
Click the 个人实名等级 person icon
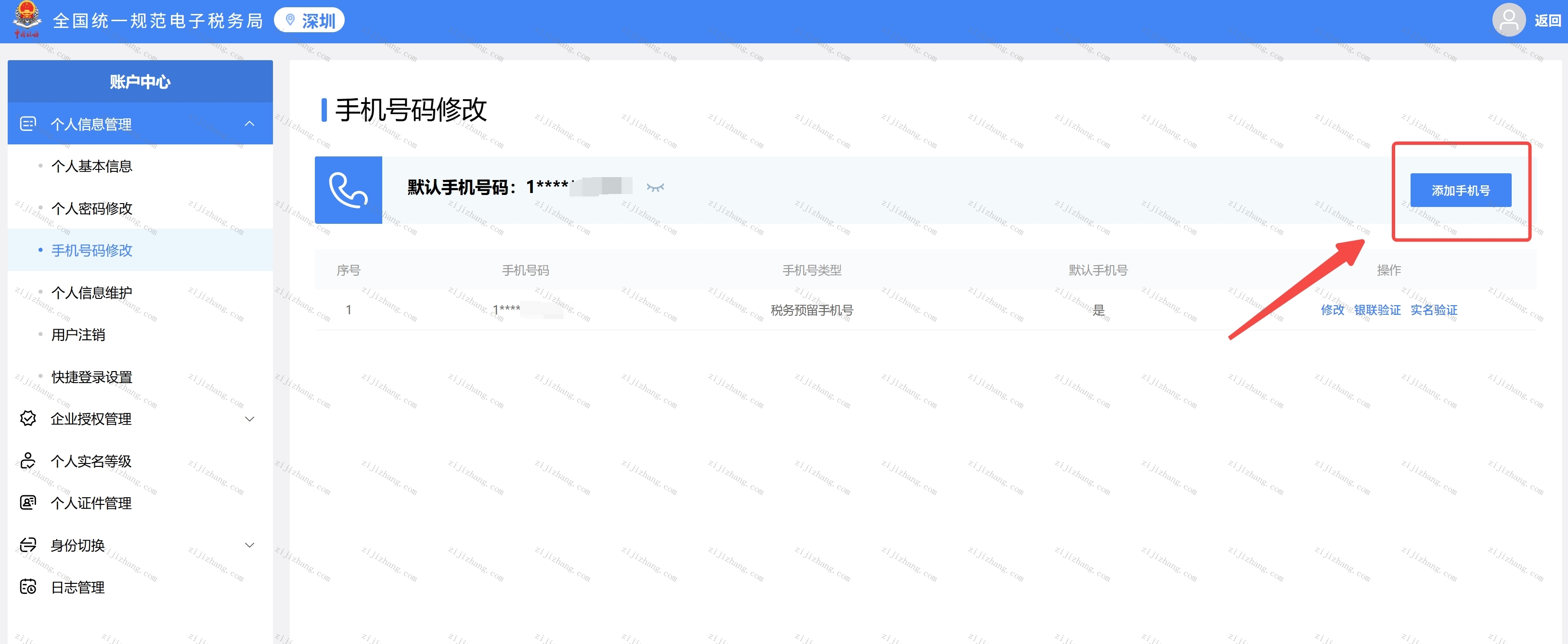(x=28, y=461)
